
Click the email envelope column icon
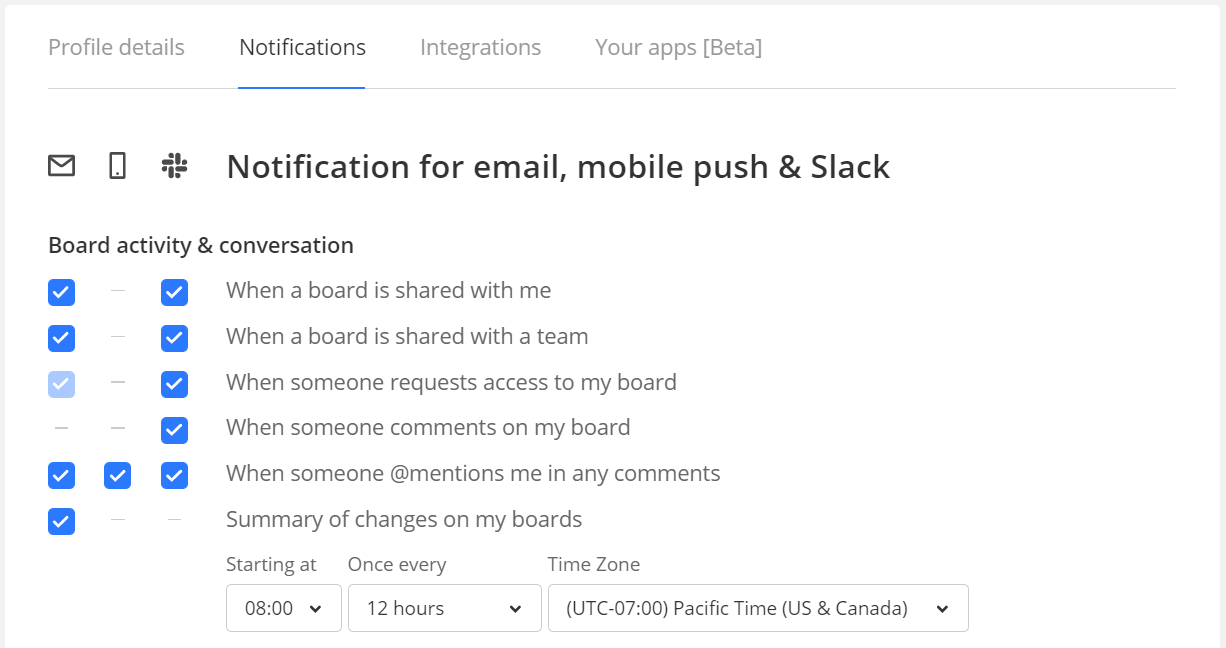[x=61, y=166]
